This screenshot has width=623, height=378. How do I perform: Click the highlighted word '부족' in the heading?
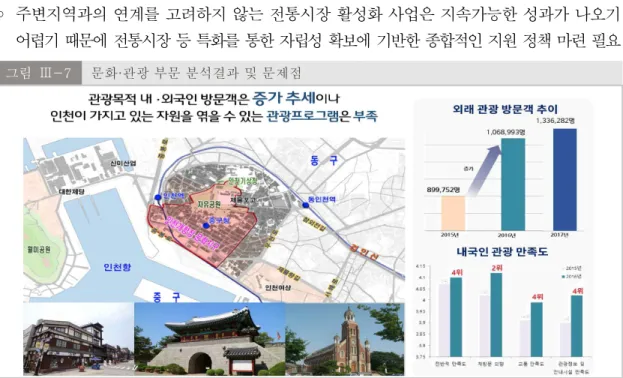pyautogui.click(x=365, y=116)
